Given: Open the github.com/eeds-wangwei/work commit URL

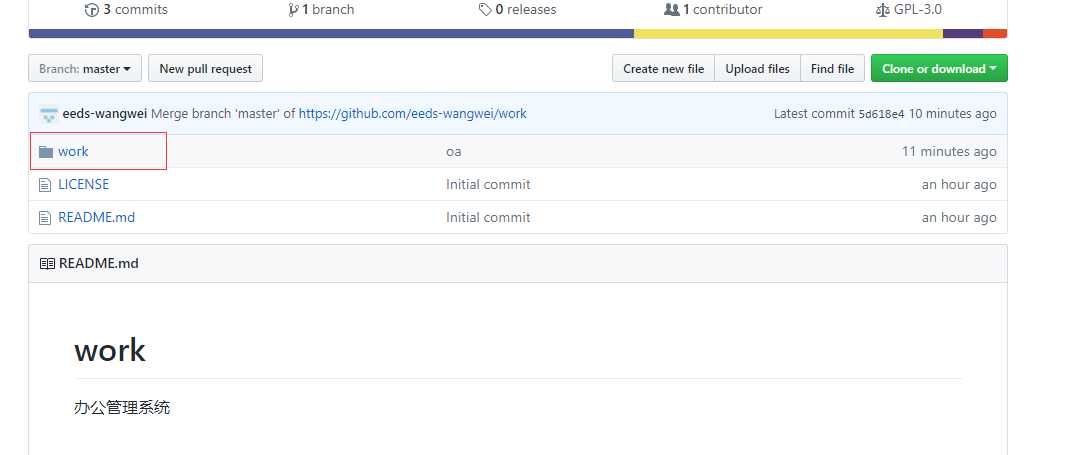Looking at the screenshot, I should (413, 114).
